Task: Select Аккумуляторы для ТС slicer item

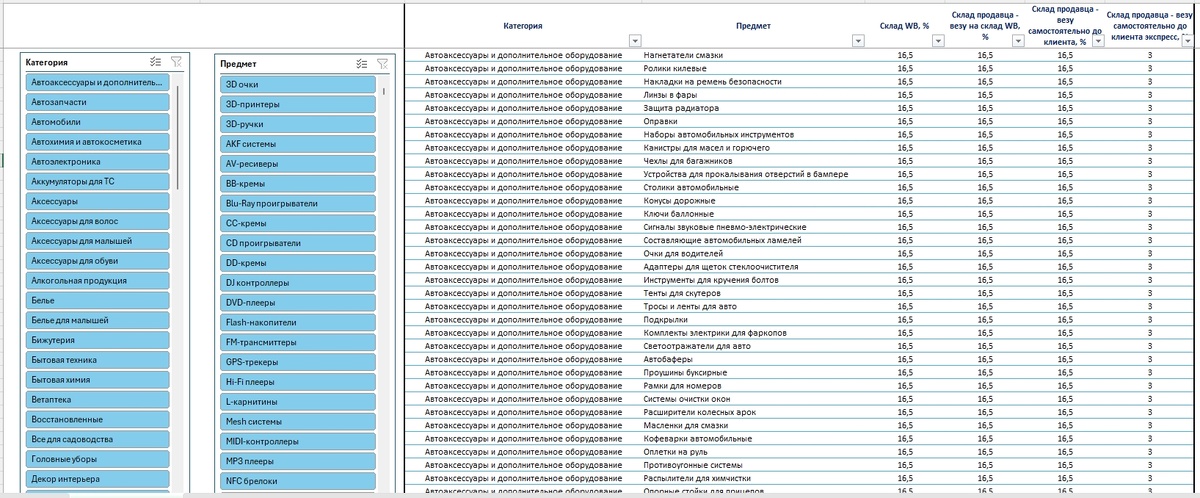Action: (96, 181)
